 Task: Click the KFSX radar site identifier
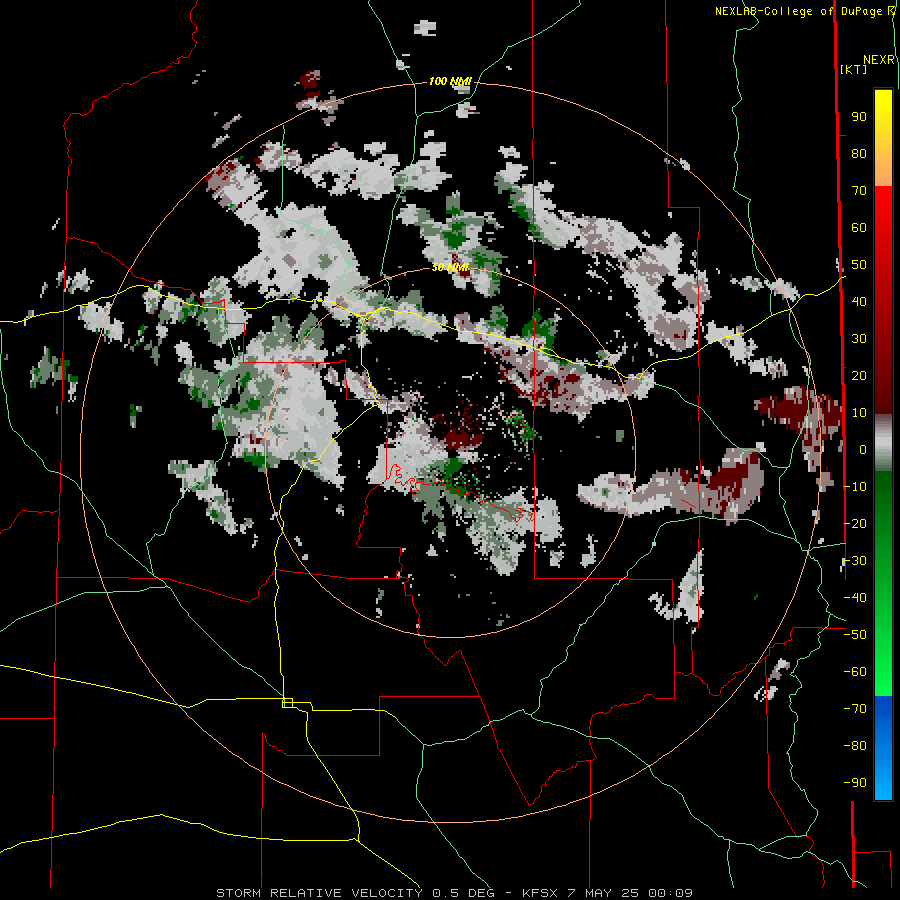(x=540, y=893)
